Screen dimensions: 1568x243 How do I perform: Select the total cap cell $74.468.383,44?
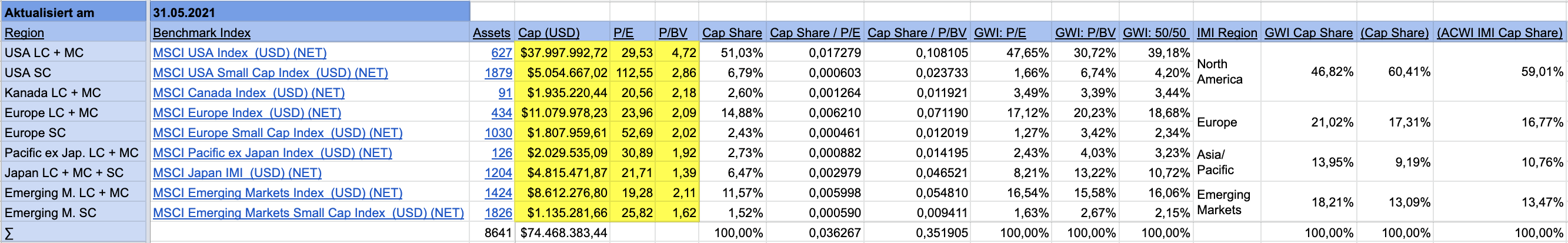point(563,233)
